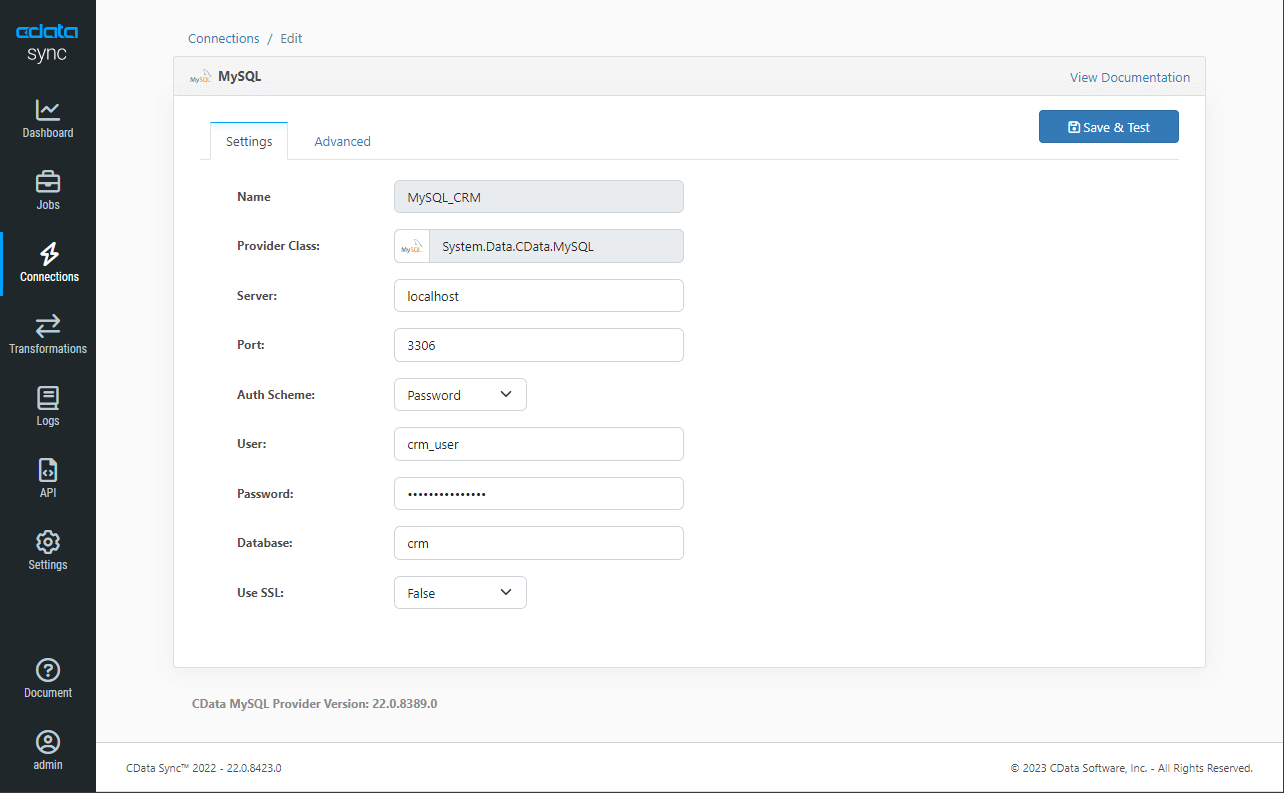Focus the Port input field
This screenshot has height=793, width=1284.
(x=538, y=344)
